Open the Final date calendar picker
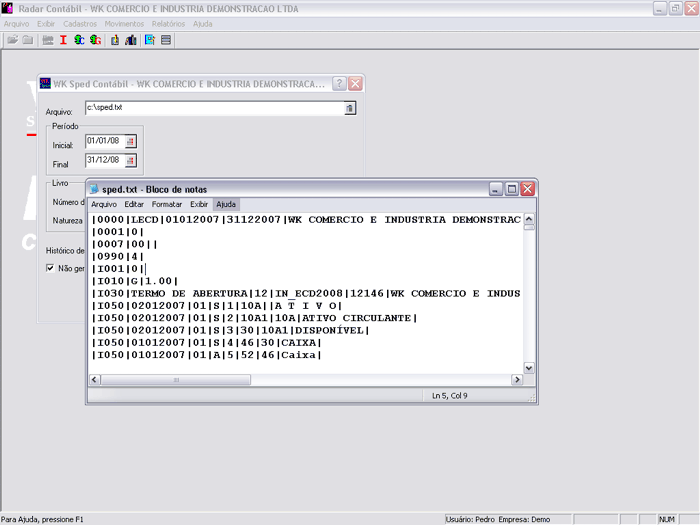 (x=130, y=160)
